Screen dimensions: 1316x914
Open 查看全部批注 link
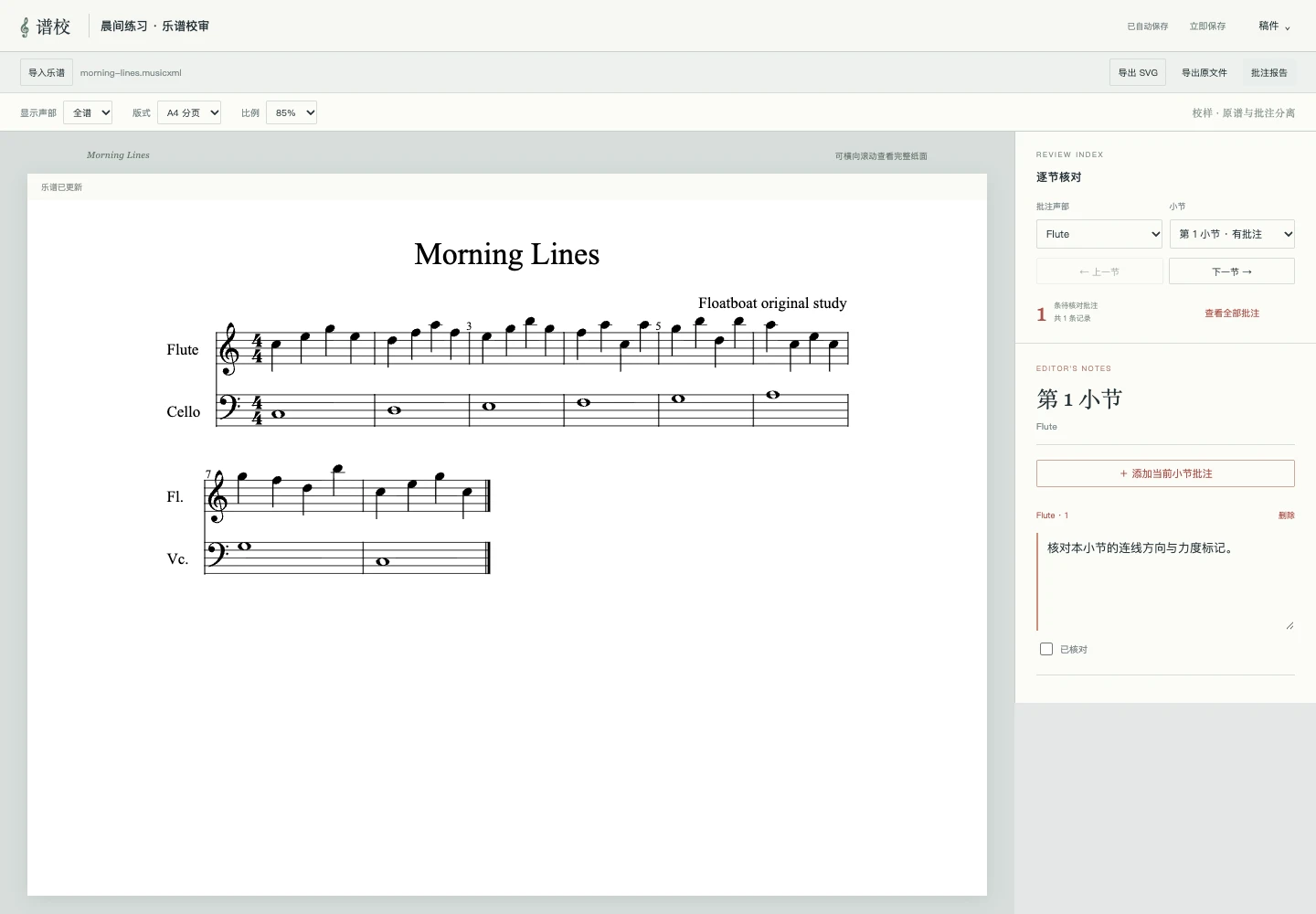[x=1232, y=314]
